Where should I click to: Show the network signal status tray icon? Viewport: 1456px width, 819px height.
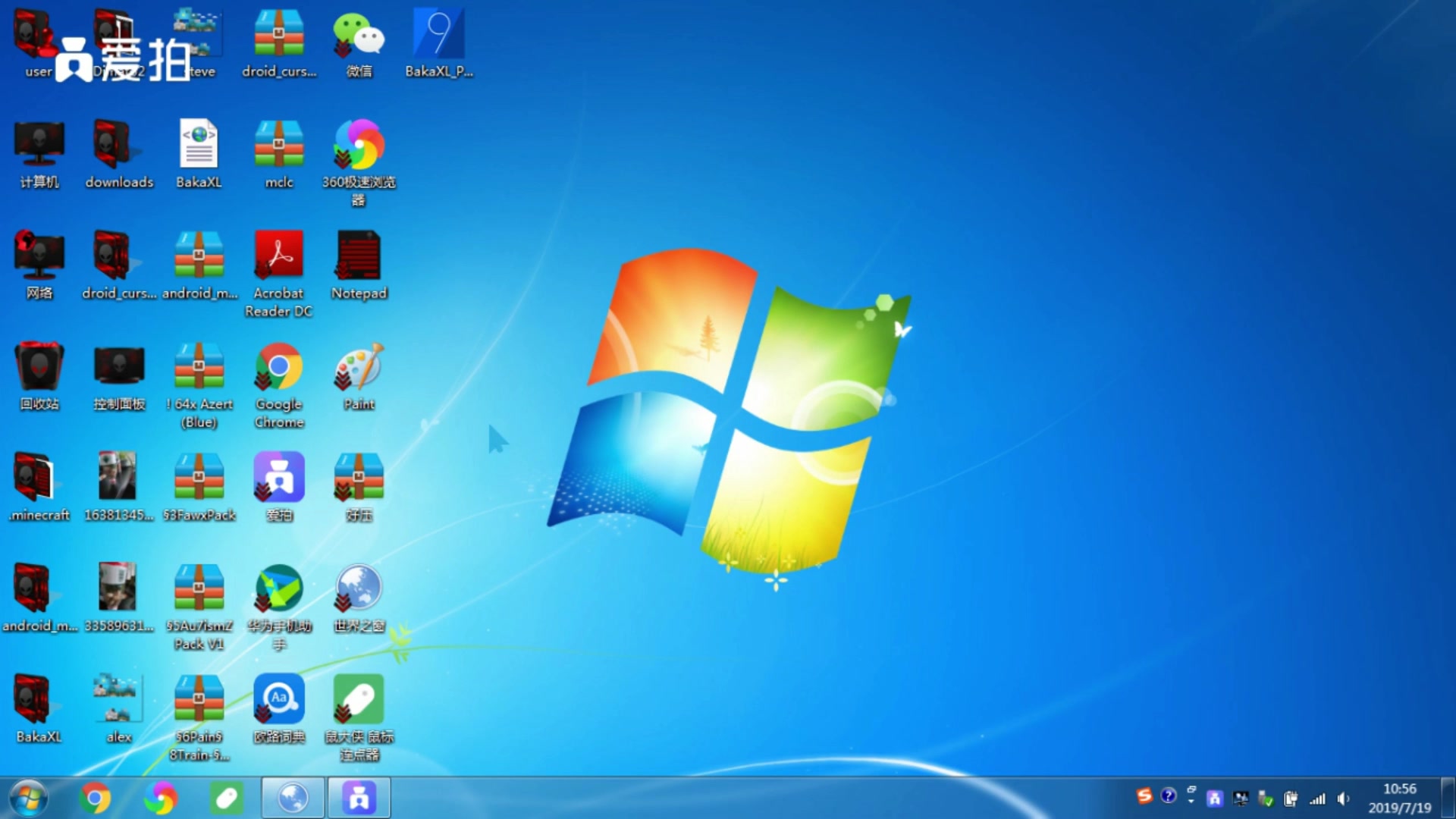(1318, 799)
